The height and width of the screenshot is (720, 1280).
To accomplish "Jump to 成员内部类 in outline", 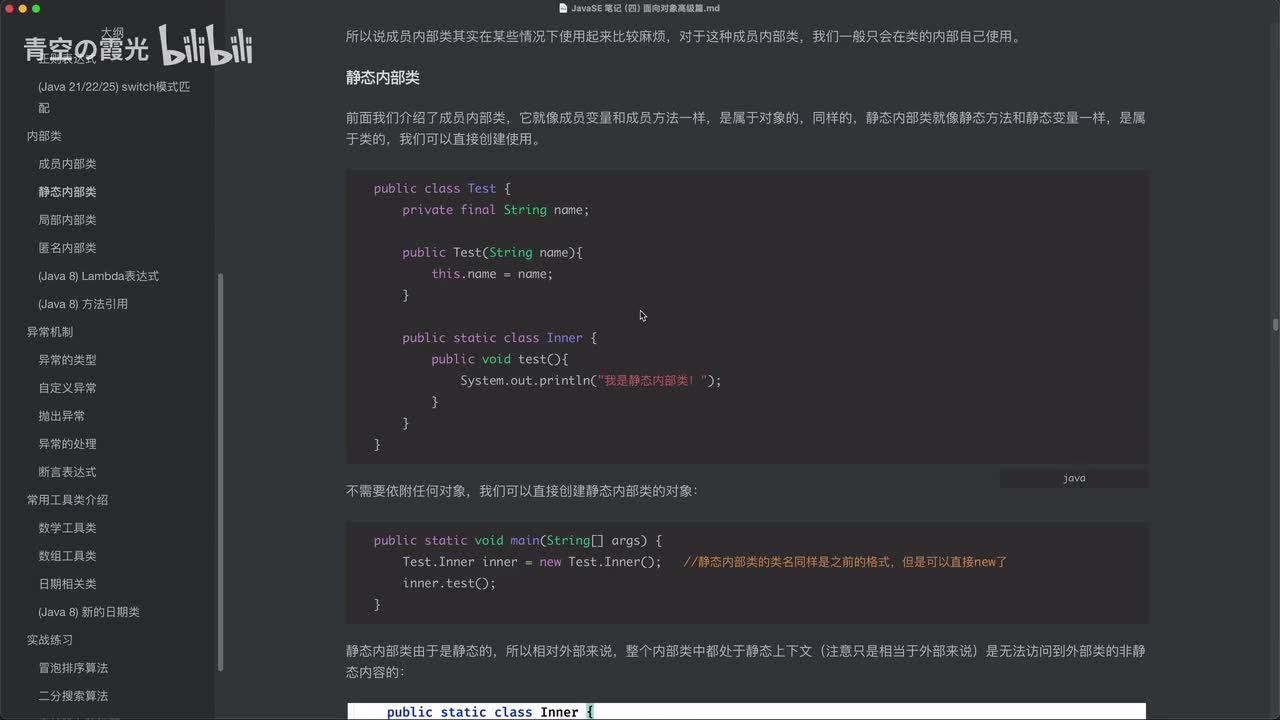I will click(67, 164).
